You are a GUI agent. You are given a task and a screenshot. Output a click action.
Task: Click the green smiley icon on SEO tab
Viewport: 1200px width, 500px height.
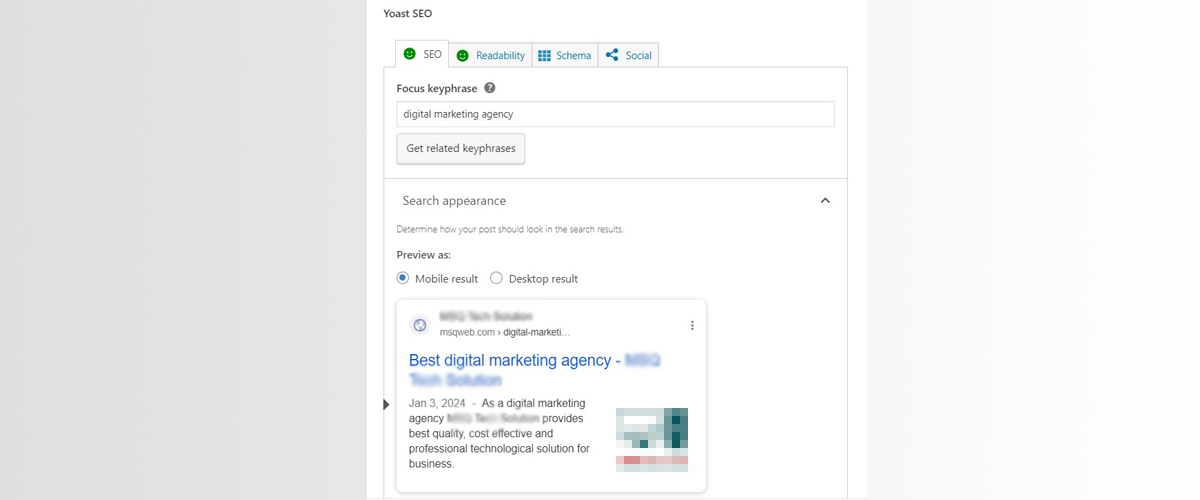(x=409, y=54)
